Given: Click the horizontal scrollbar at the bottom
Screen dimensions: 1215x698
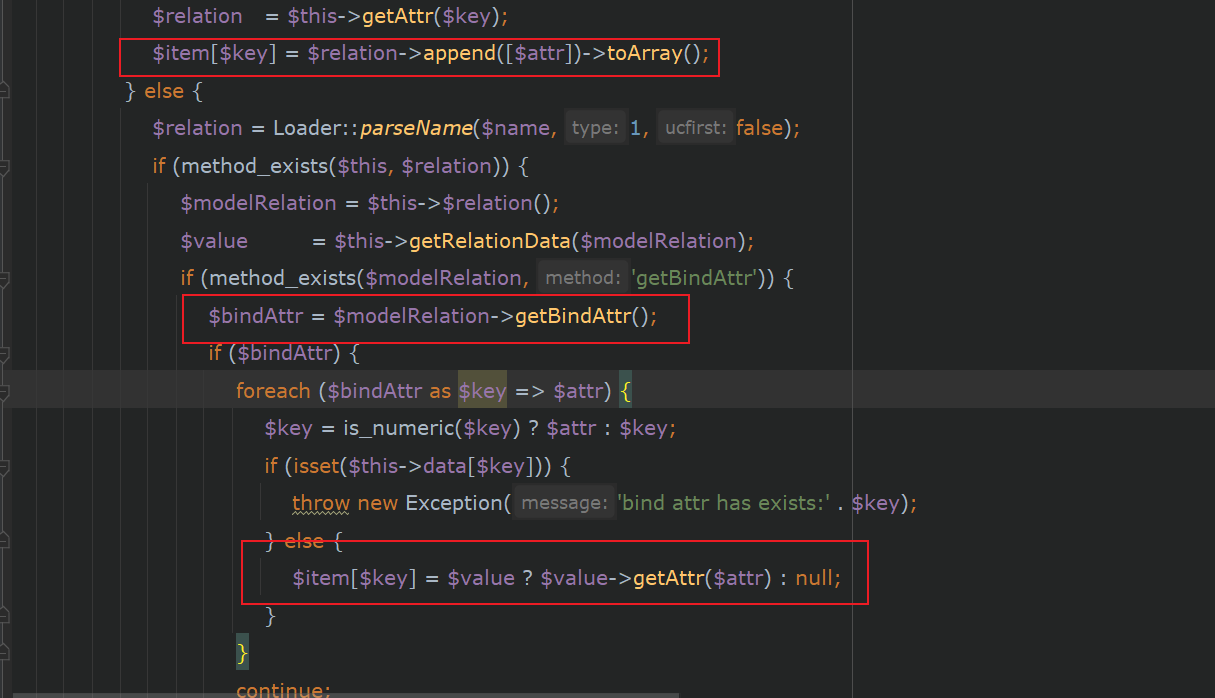Looking at the screenshot, I should pyautogui.click(x=340, y=694).
